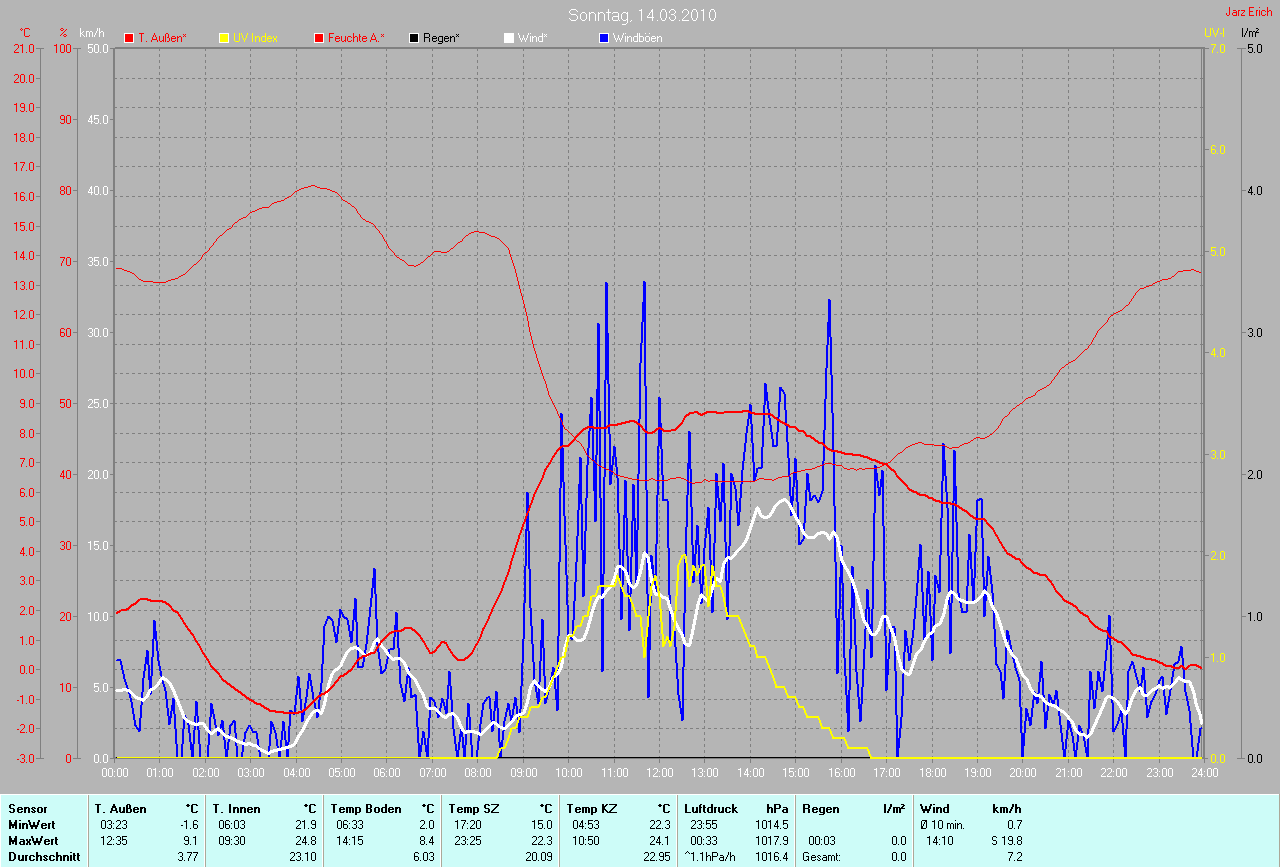Viewport: 1280px width, 867px height.
Task: Click the Temp Boden column header
Action: 365,808
